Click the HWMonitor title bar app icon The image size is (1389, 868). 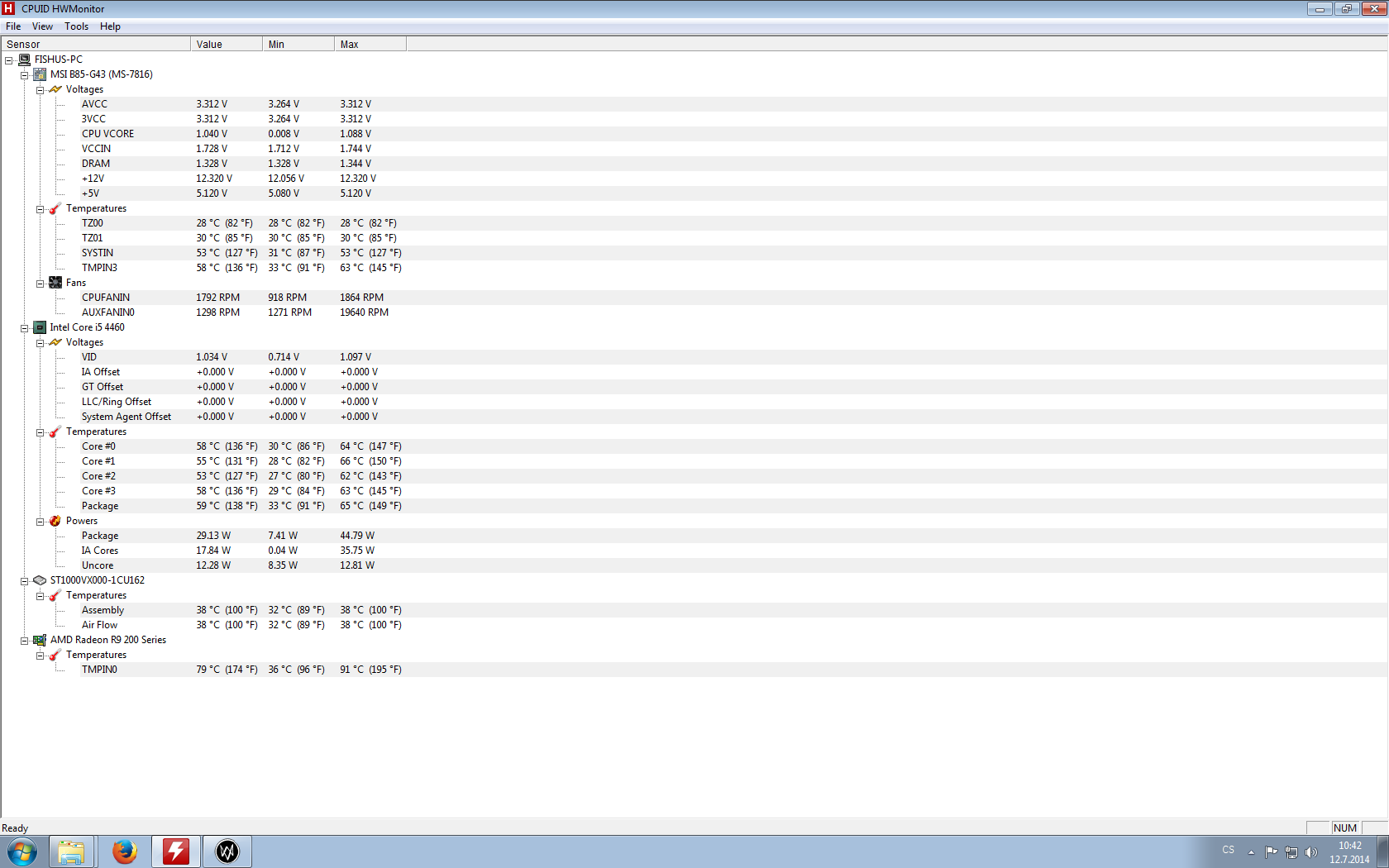pos(9,8)
